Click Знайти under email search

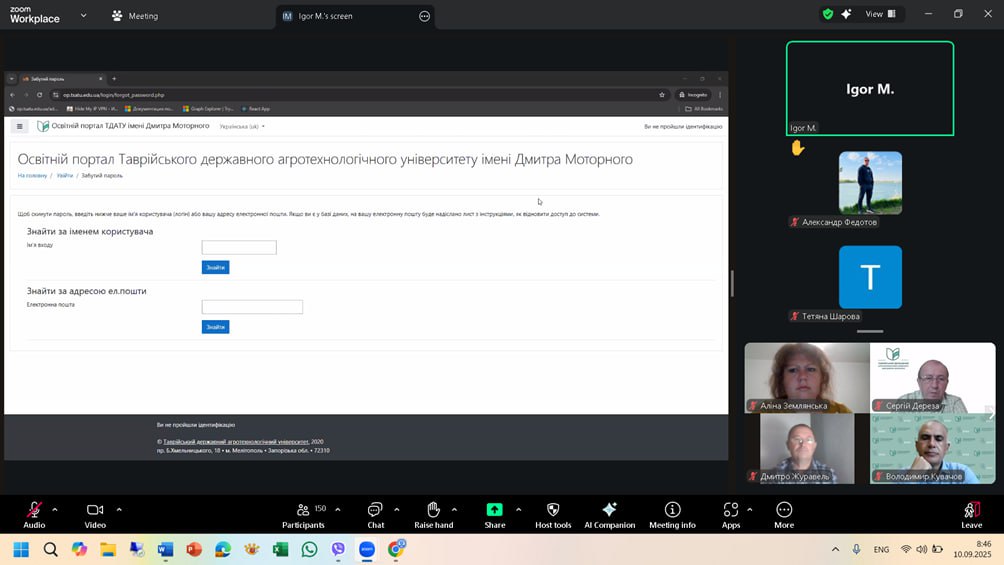coord(215,327)
